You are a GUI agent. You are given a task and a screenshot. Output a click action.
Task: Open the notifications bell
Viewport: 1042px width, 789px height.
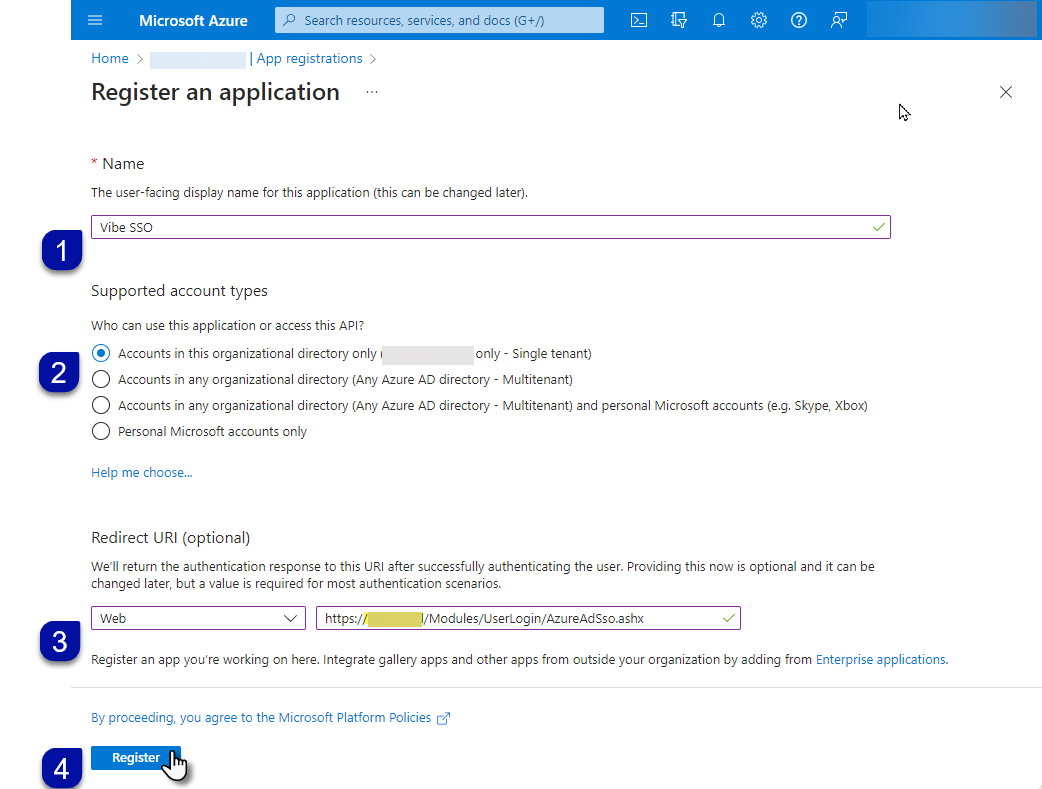(x=718, y=20)
